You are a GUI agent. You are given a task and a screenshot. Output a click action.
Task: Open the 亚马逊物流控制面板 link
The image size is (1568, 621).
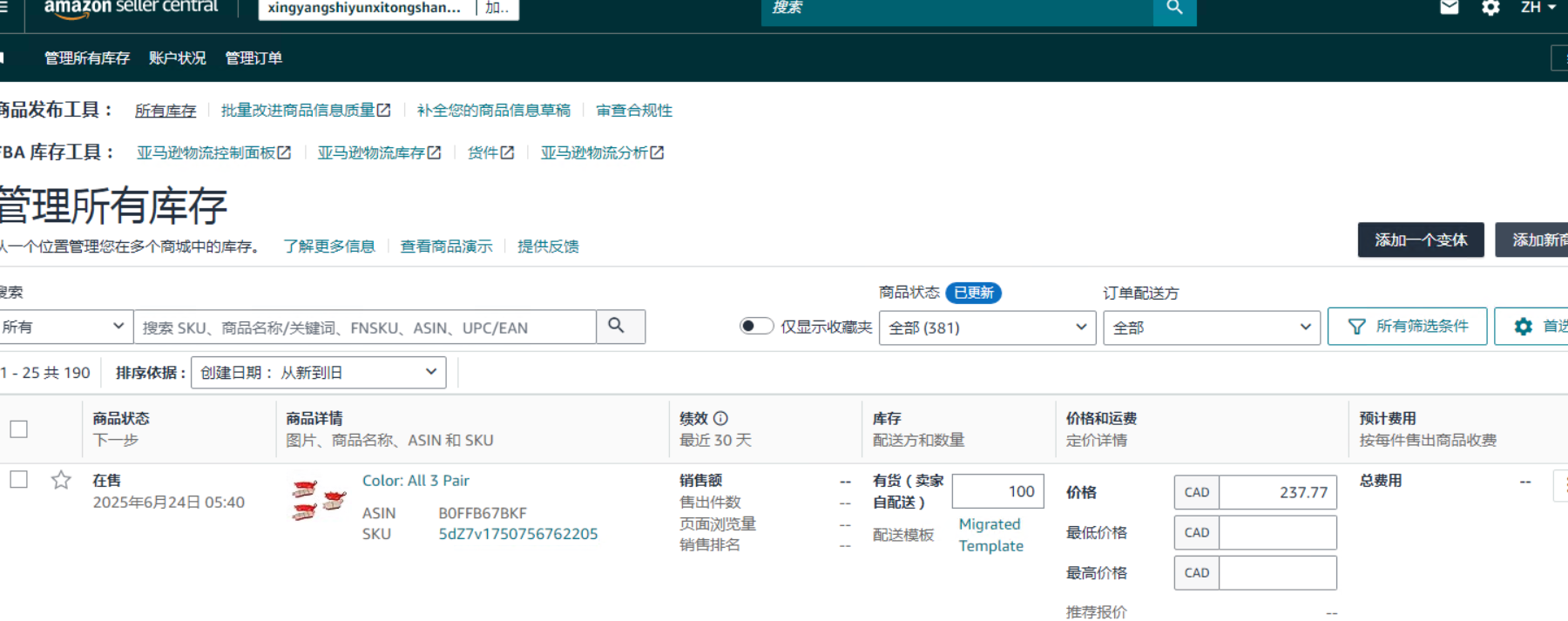(213, 152)
